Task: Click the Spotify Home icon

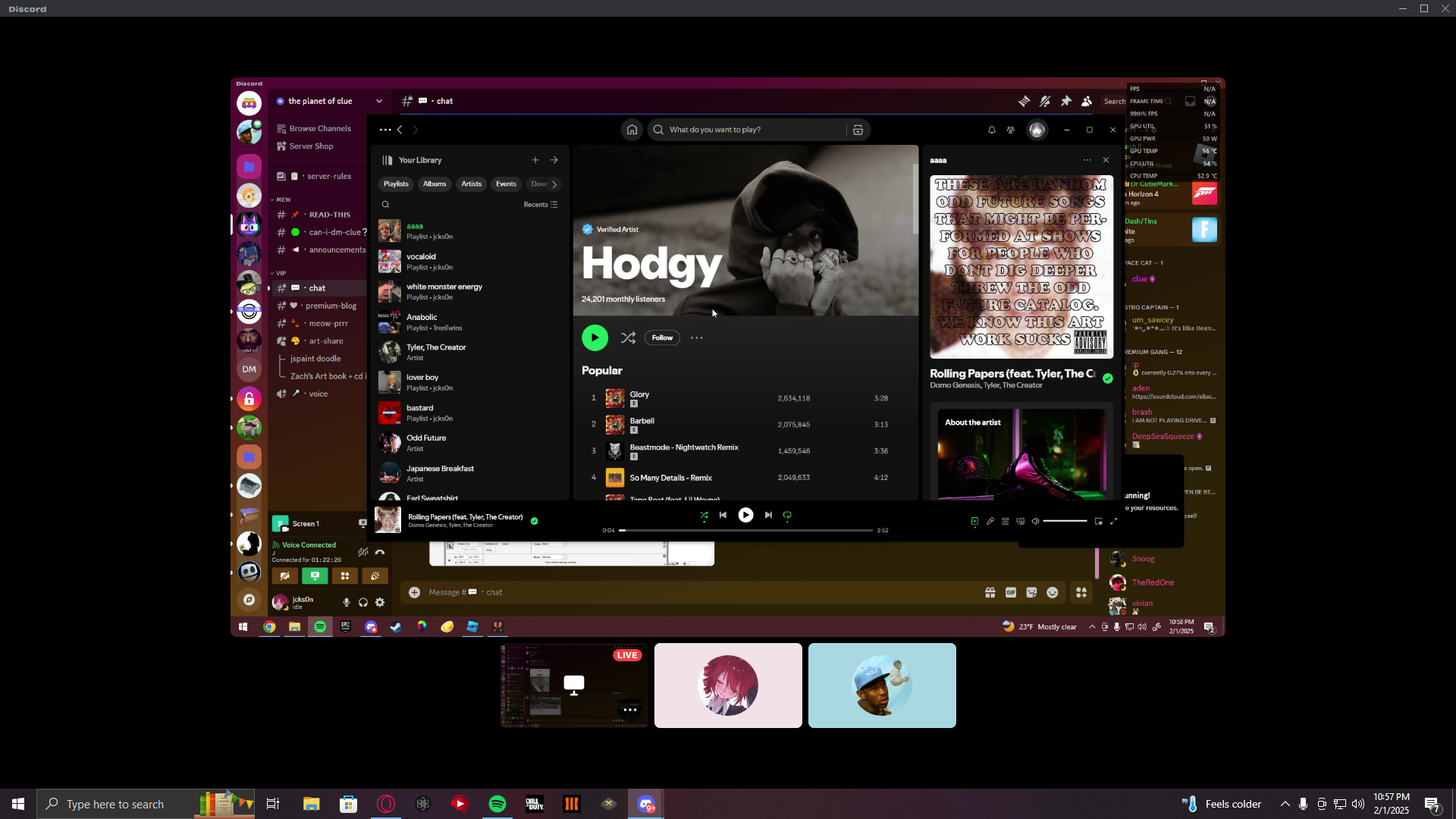Action: click(632, 130)
